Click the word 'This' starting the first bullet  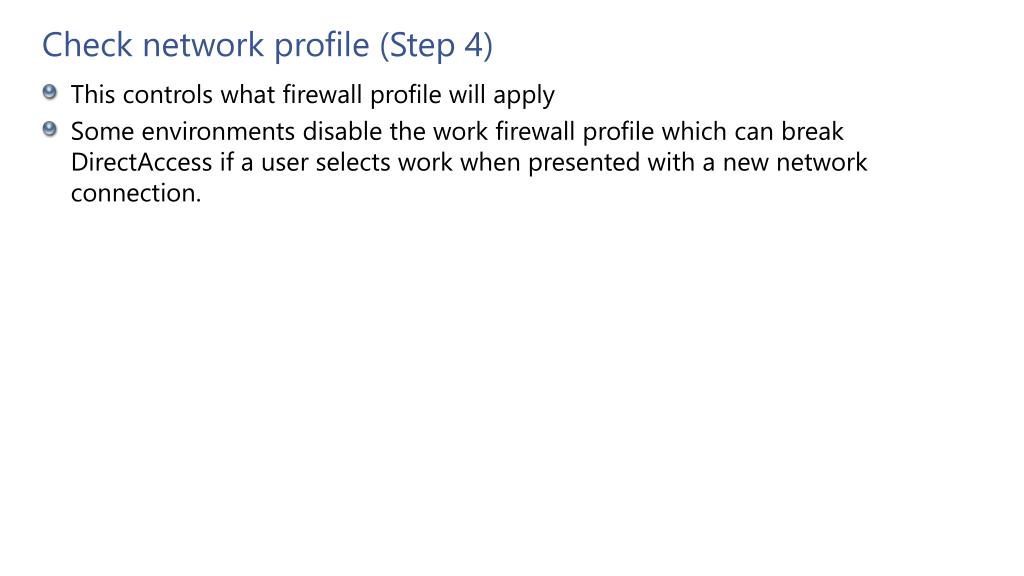[x=93, y=95]
